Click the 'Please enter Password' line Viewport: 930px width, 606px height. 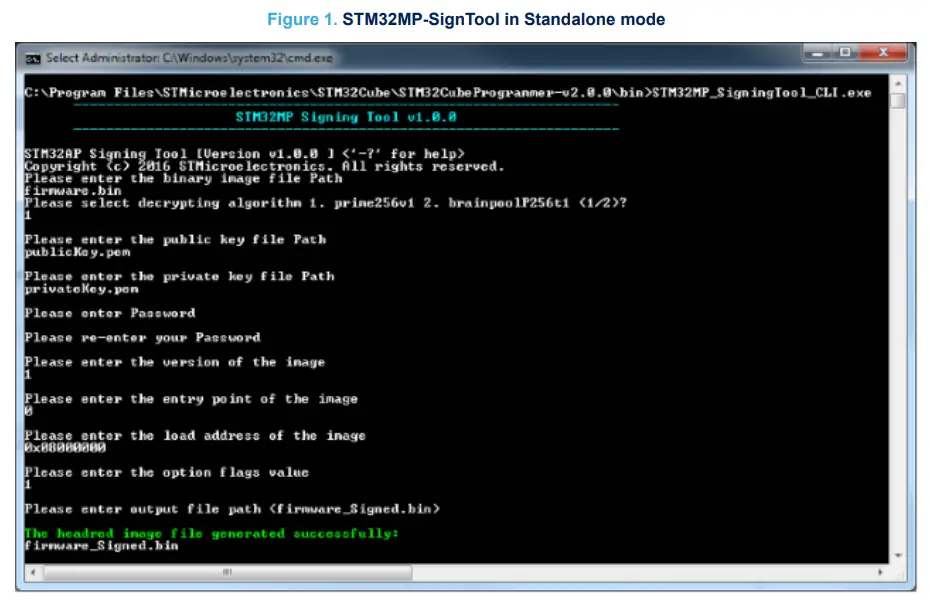[110, 313]
